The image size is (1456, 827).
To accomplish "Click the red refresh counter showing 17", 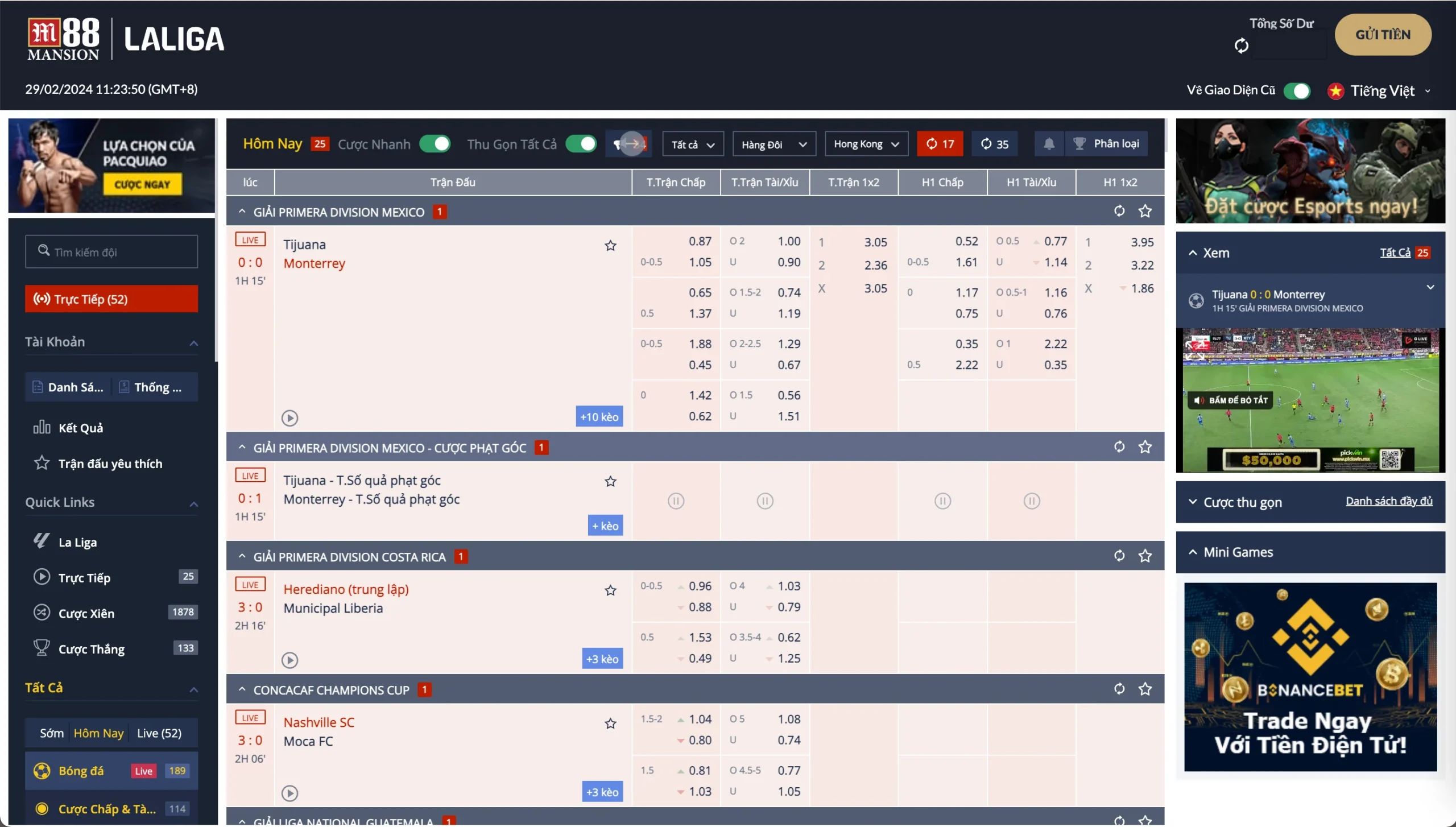I will pos(940,144).
